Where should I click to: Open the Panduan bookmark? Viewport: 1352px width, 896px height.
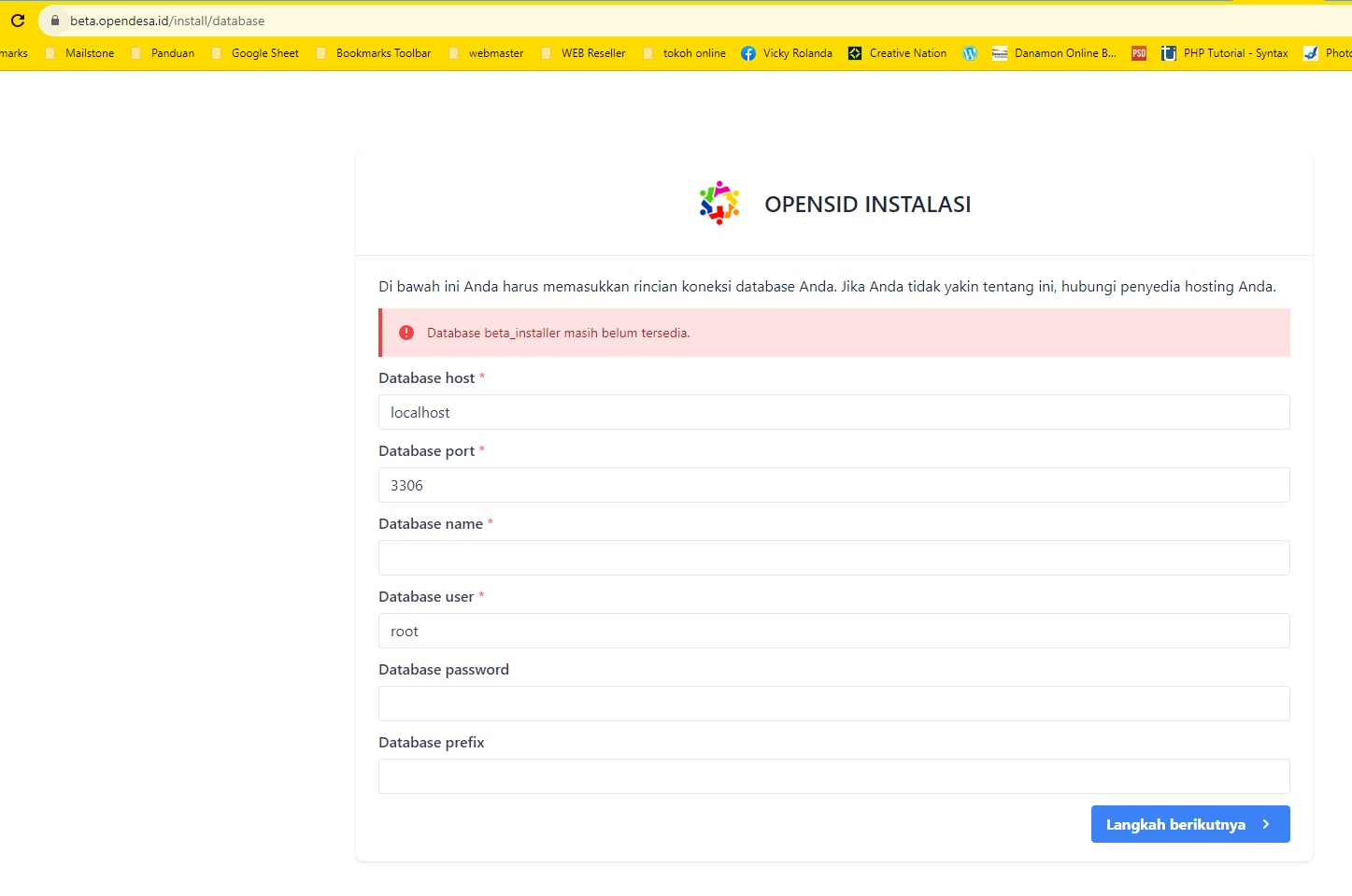coord(172,53)
